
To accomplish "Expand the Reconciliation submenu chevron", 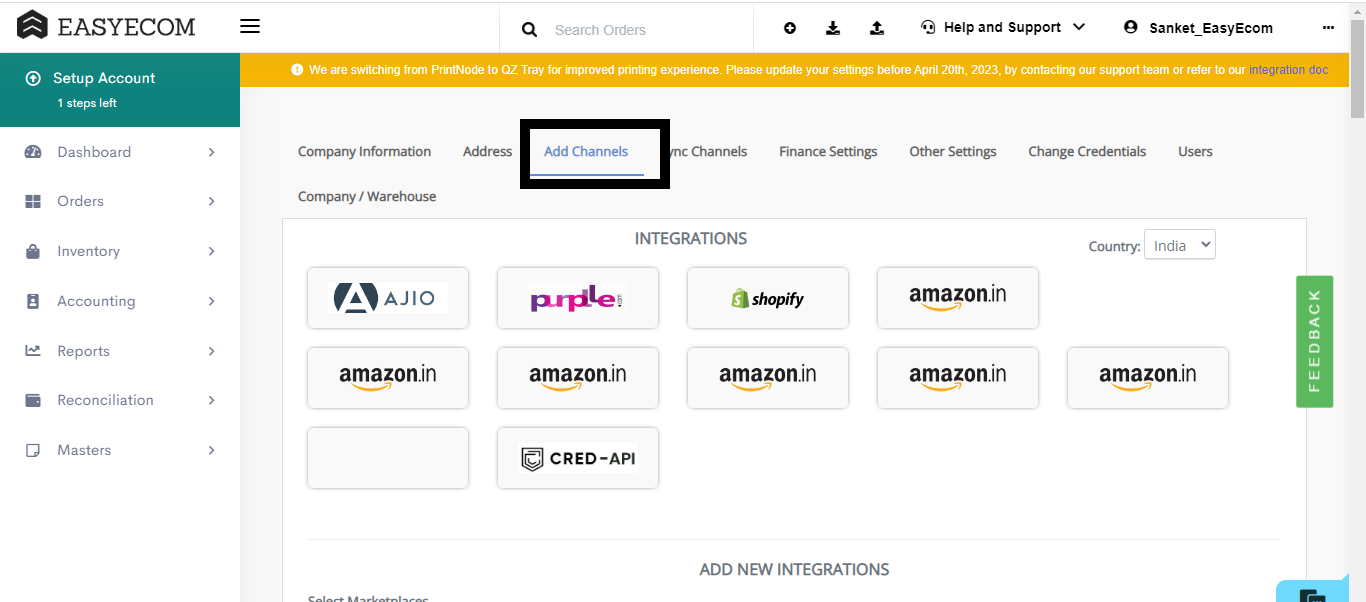I will pos(211,400).
